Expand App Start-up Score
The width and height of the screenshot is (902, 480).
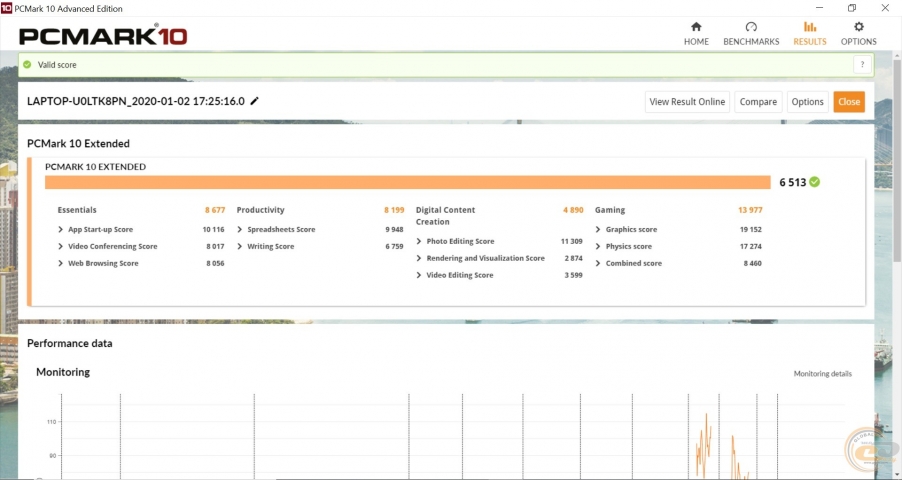point(60,229)
